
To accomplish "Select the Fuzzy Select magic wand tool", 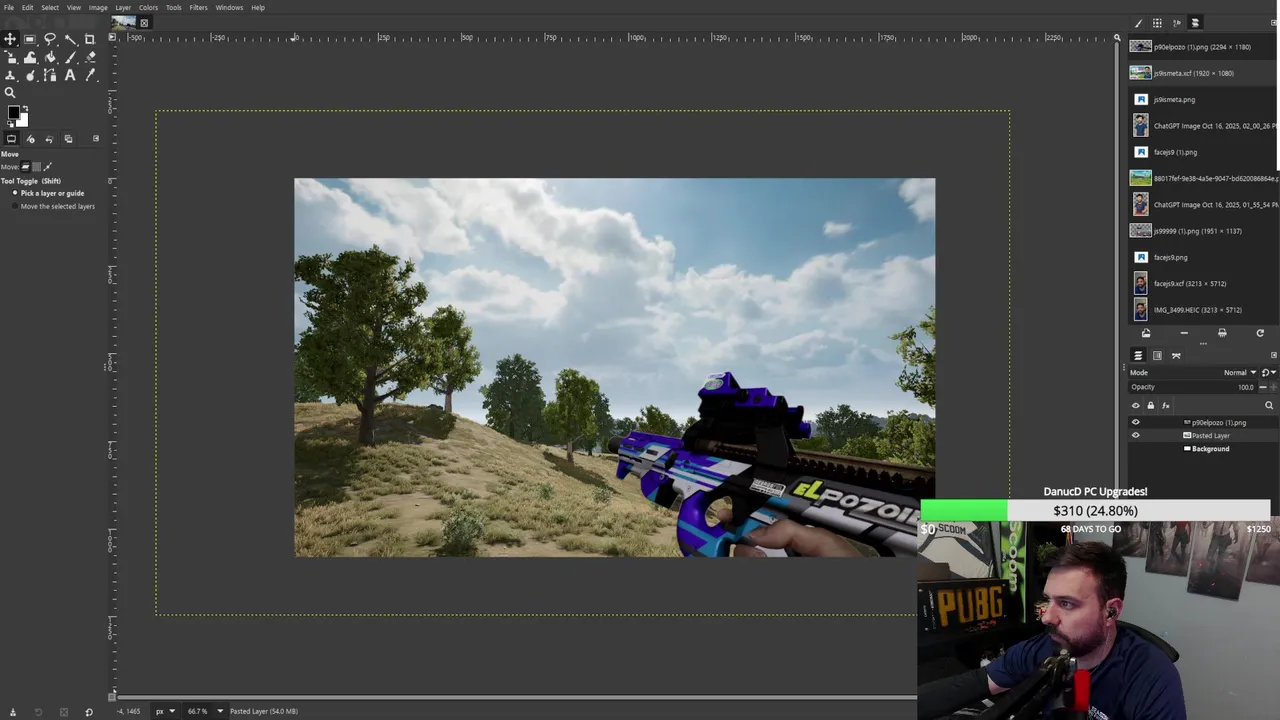I will [70, 39].
